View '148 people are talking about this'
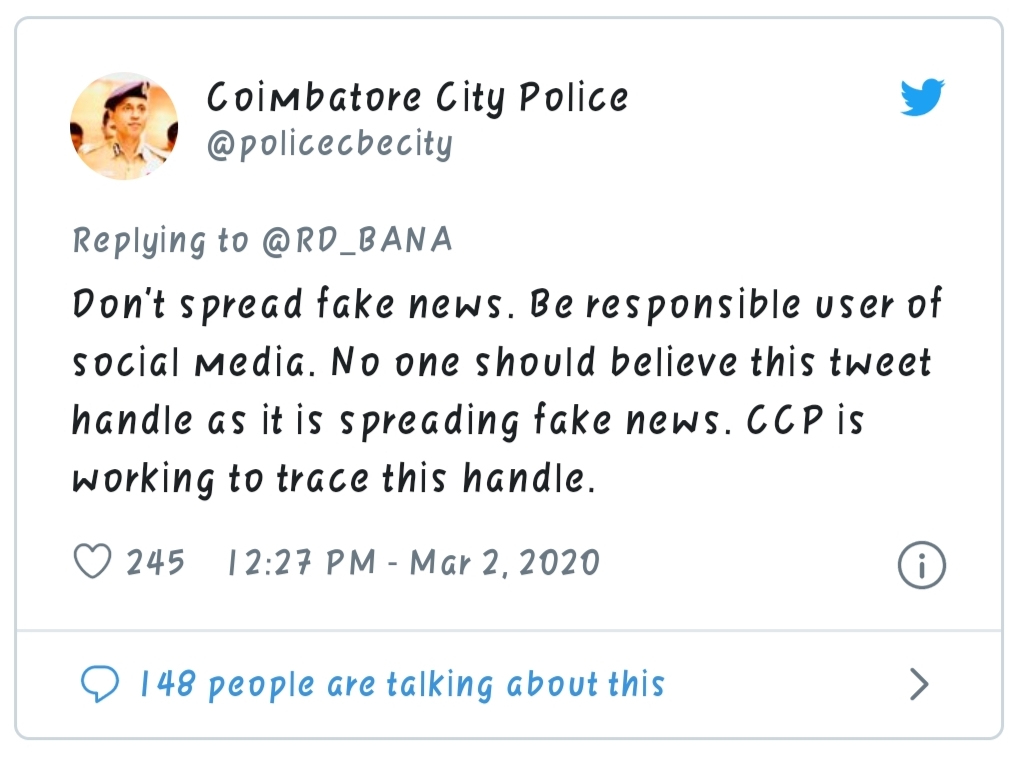 [402, 685]
